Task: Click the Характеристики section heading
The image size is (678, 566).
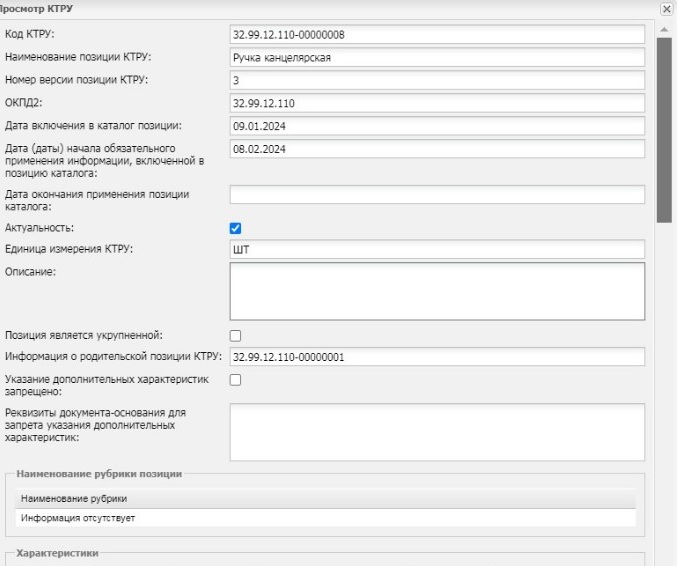Action: tap(58, 553)
